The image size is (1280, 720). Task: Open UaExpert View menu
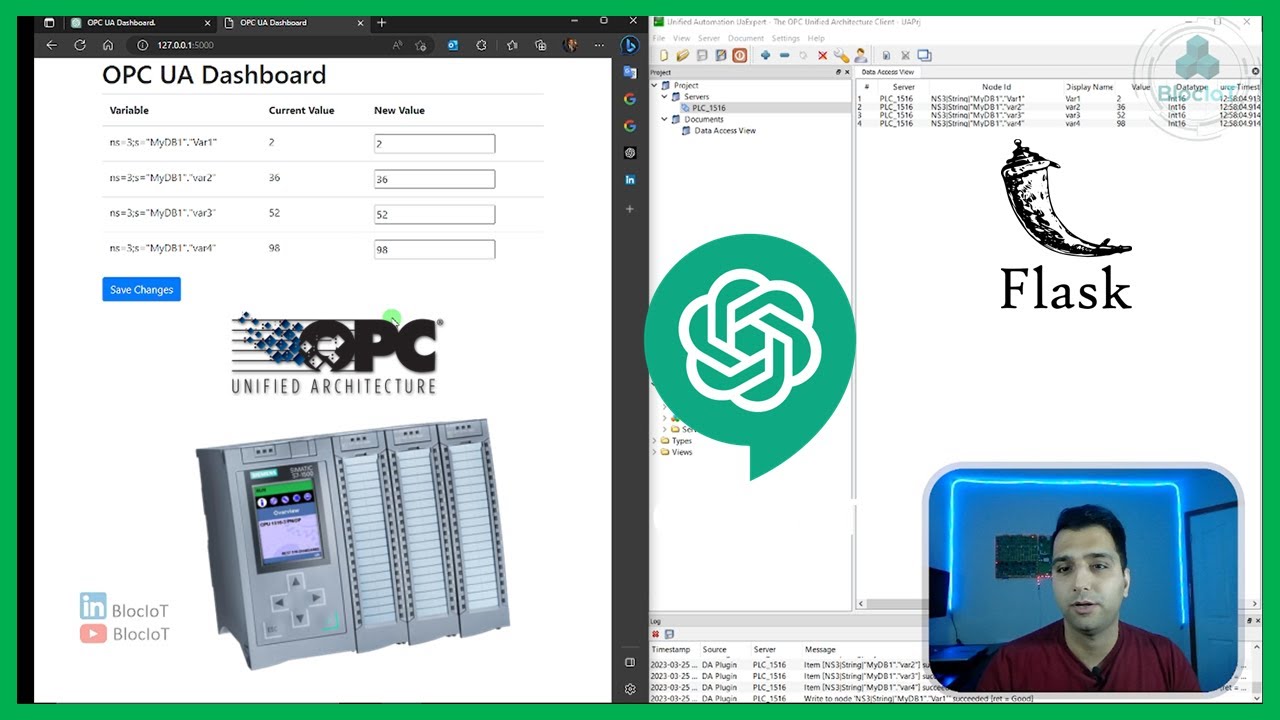point(681,38)
